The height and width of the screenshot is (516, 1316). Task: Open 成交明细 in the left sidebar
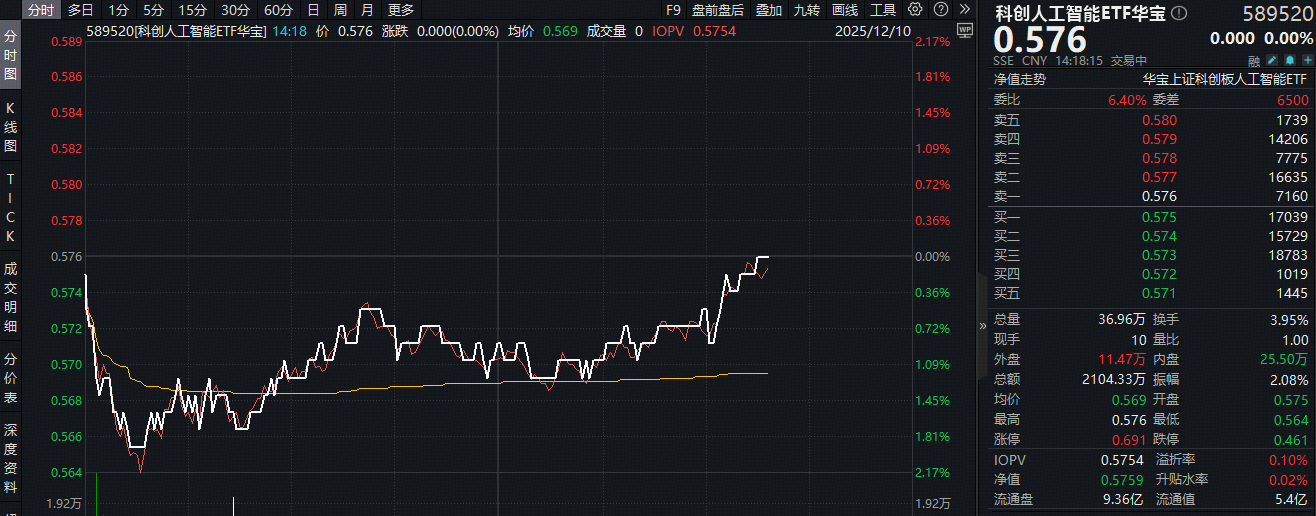pyautogui.click(x=11, y=299)
